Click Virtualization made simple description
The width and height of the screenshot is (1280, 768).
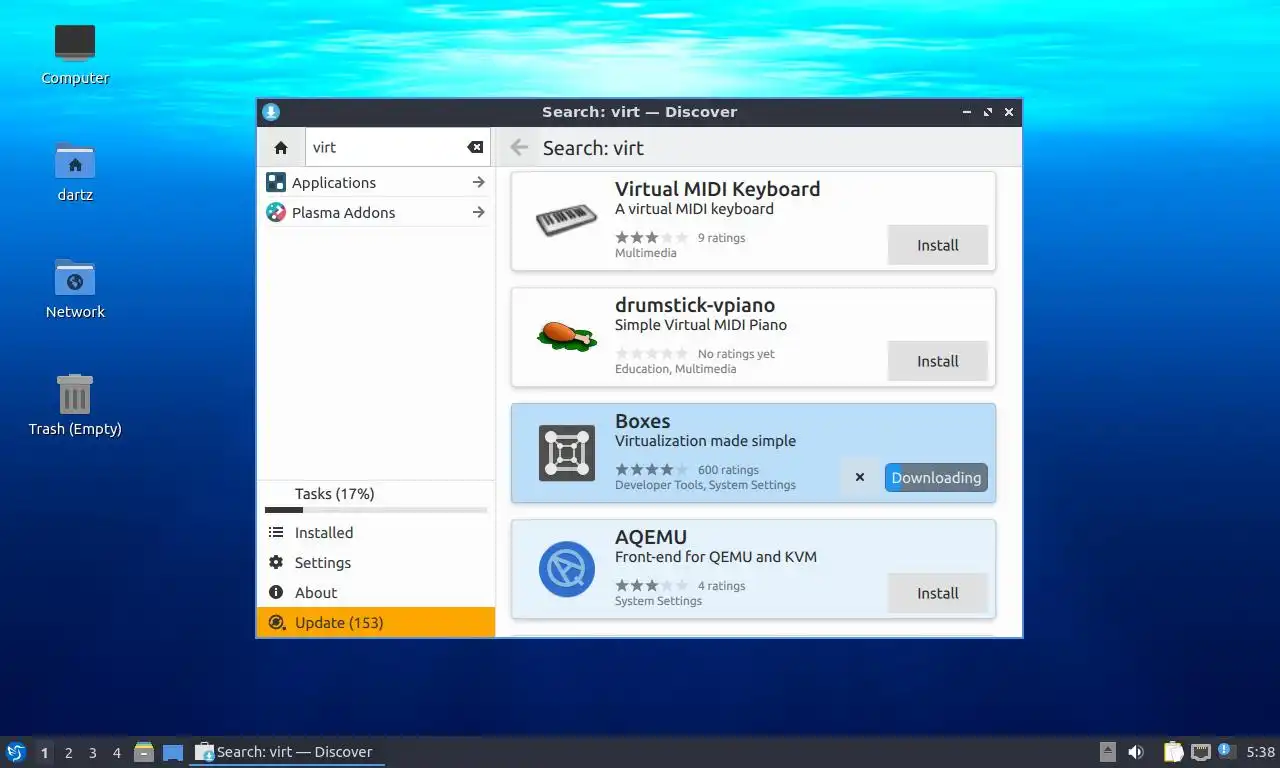pos(706,441)
